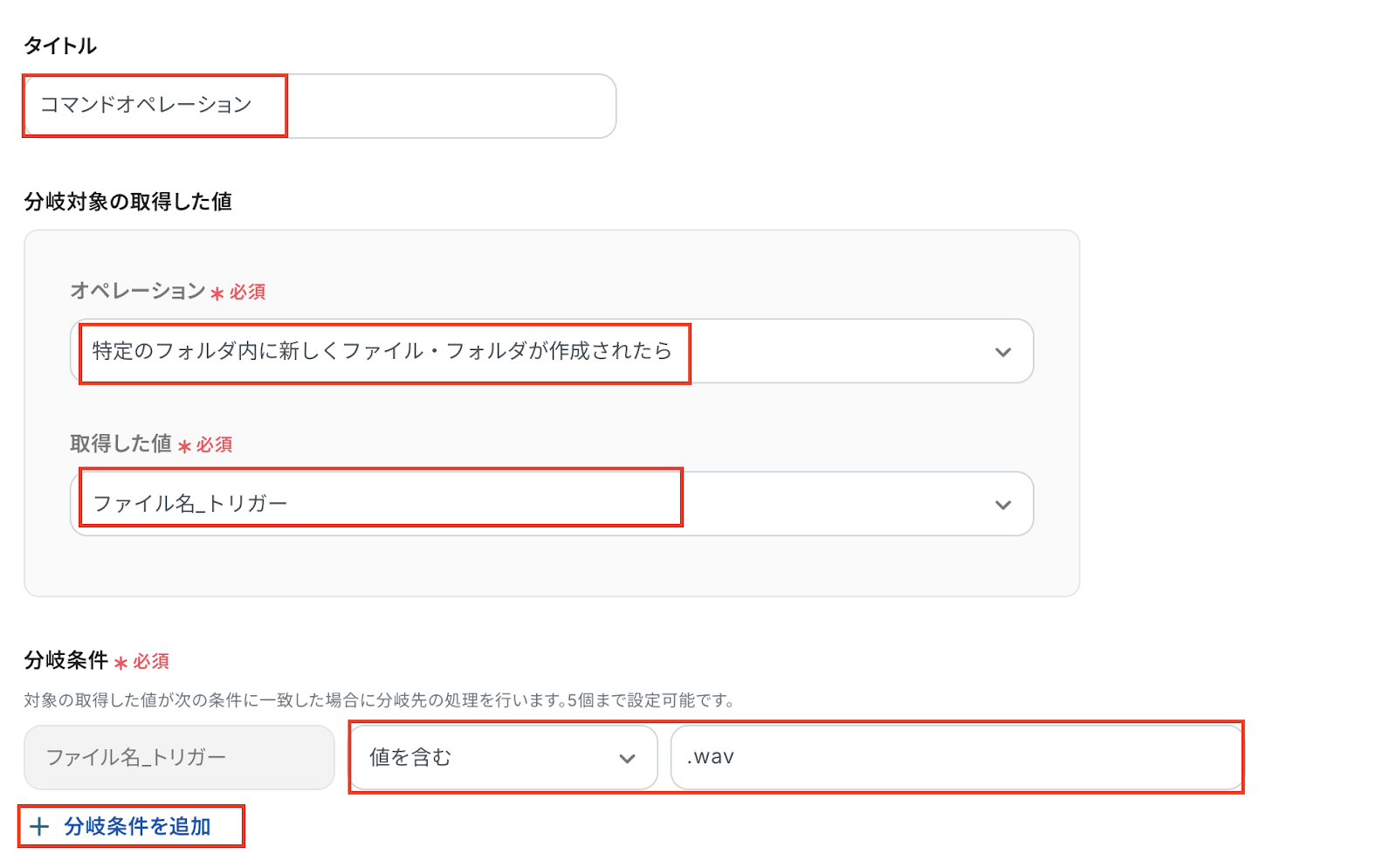Click the greyed-out ファイル名_トリガー field in 分岐条件
The width and height of the screenshot is (1397, 868).
pyautogui.click(x=179, y=757)
